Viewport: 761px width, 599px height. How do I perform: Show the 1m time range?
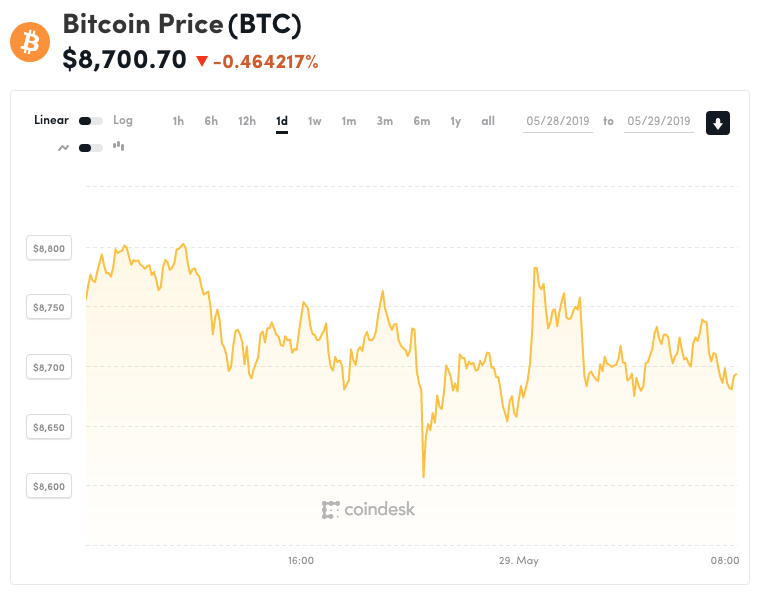point(348,121)
